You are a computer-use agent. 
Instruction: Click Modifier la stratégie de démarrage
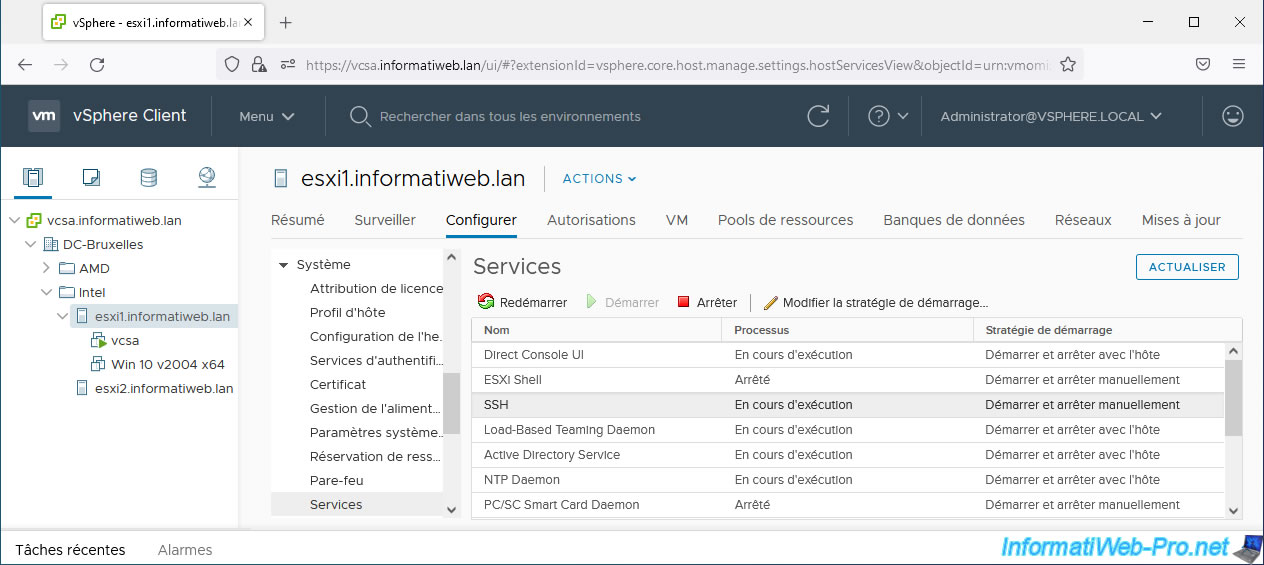coord(875,302)
